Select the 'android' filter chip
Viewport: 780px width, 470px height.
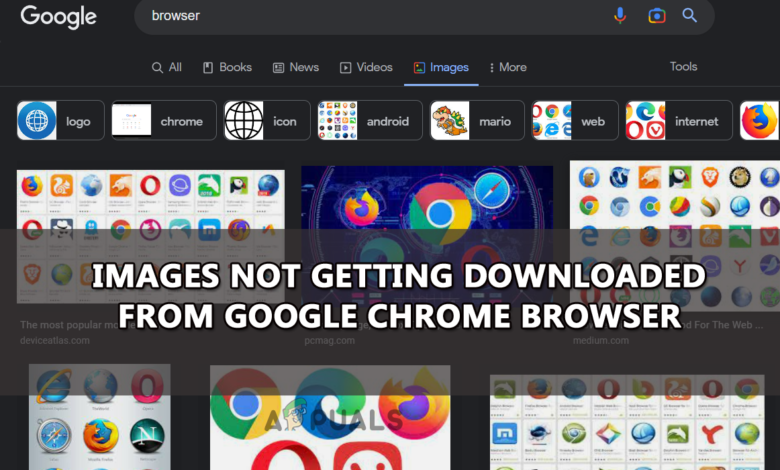coord(370,121)
